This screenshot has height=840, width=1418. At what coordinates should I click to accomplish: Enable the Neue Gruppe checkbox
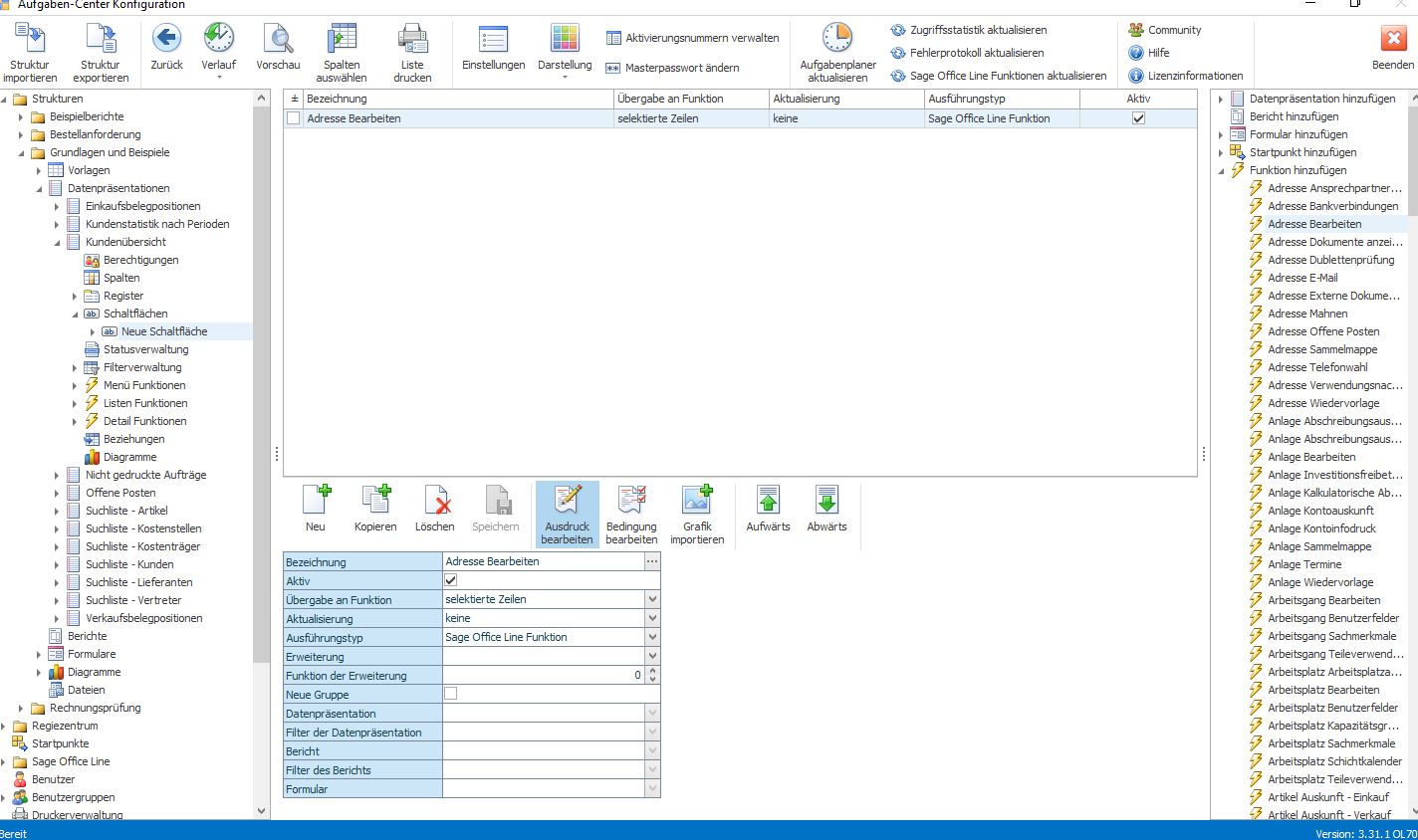451,694
